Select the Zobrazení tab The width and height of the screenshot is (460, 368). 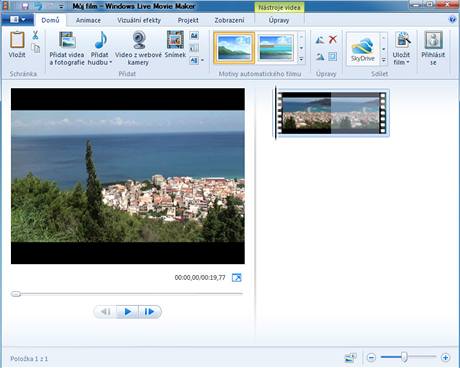[229, 20]
